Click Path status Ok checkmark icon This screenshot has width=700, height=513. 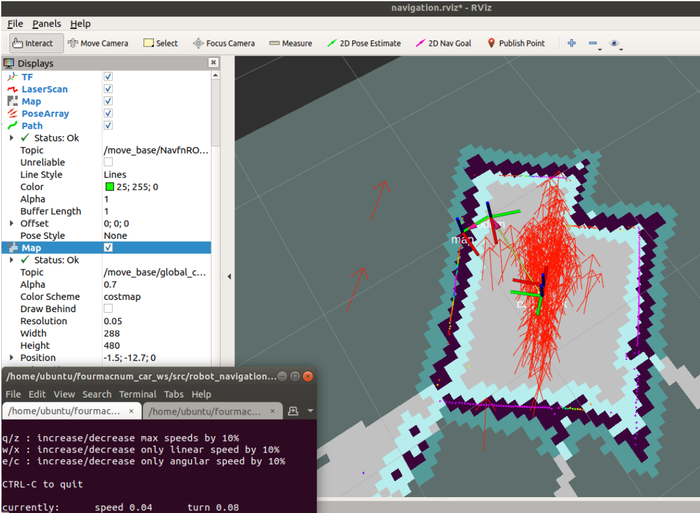coord(25,138)
